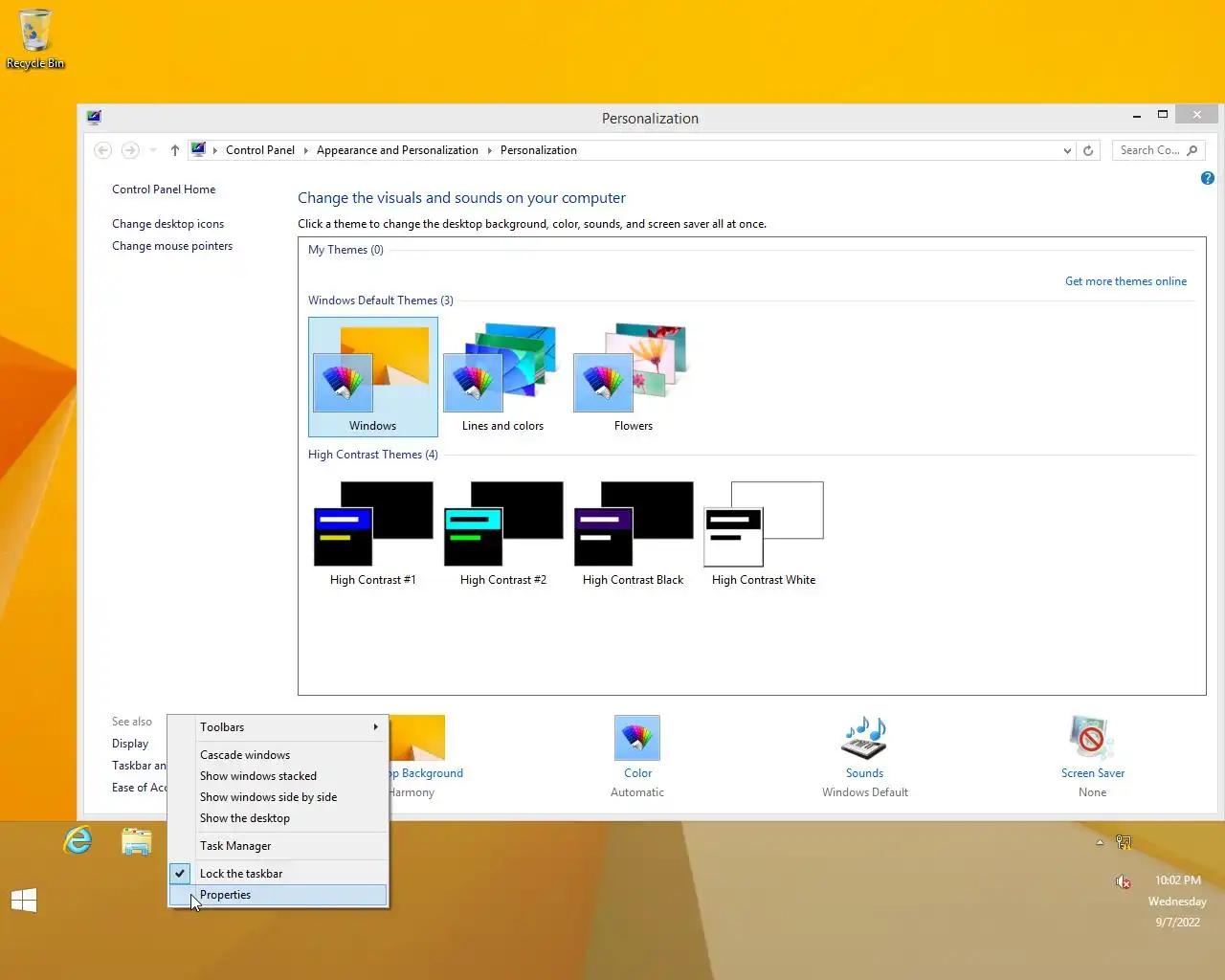Open Task Manager from context menu
The height and width of the screenshot is (980, 1225).
[x=278, y=846]
